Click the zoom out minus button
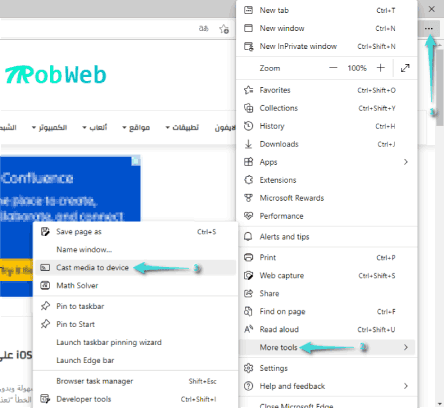 tap(333, 68)
